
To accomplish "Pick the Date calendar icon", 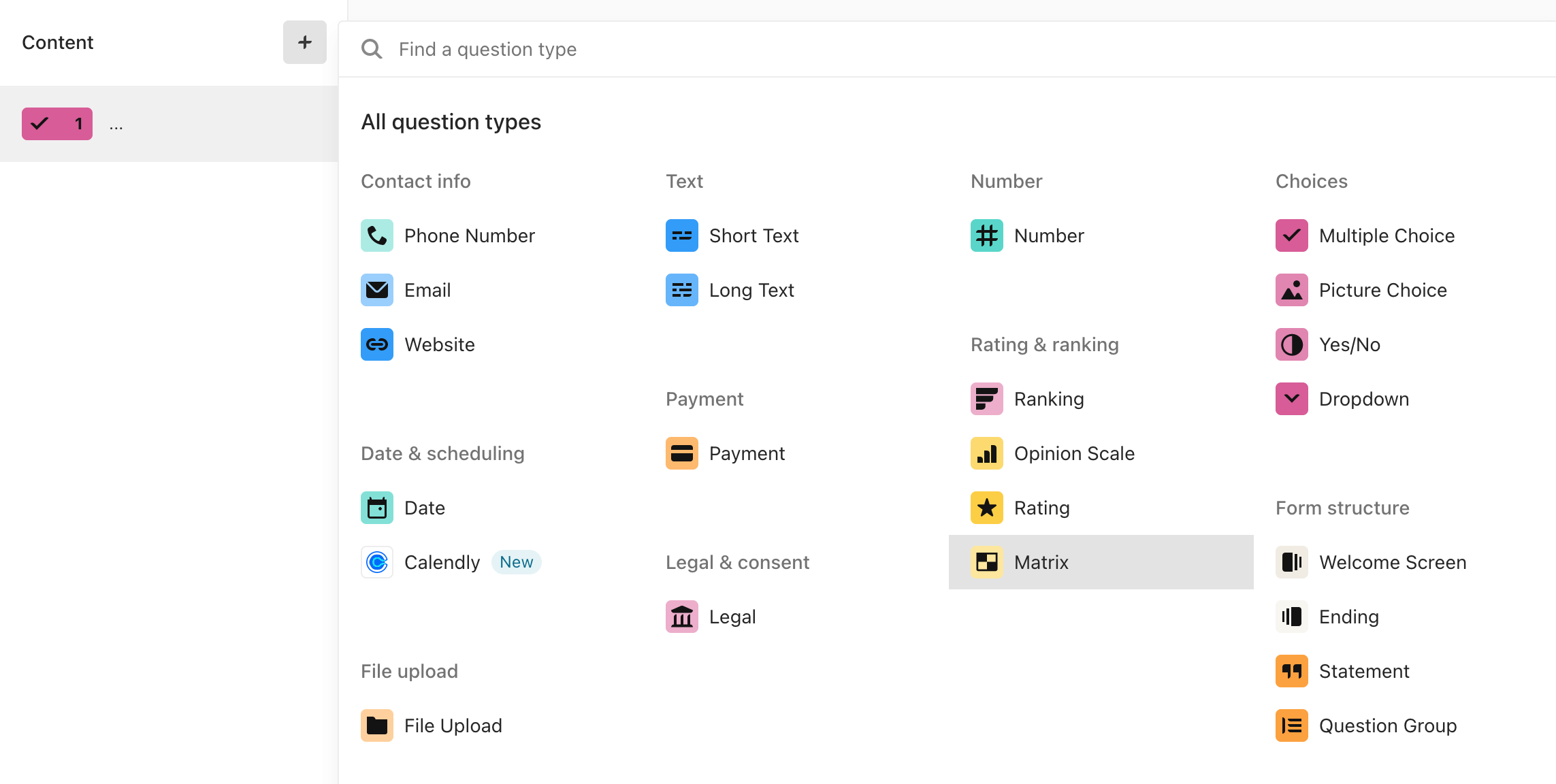I will (x=377, y=508).
